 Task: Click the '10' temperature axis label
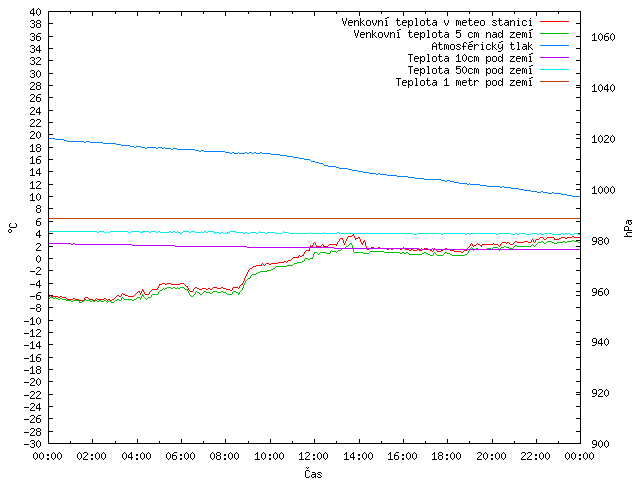click(x=36, y=197)
